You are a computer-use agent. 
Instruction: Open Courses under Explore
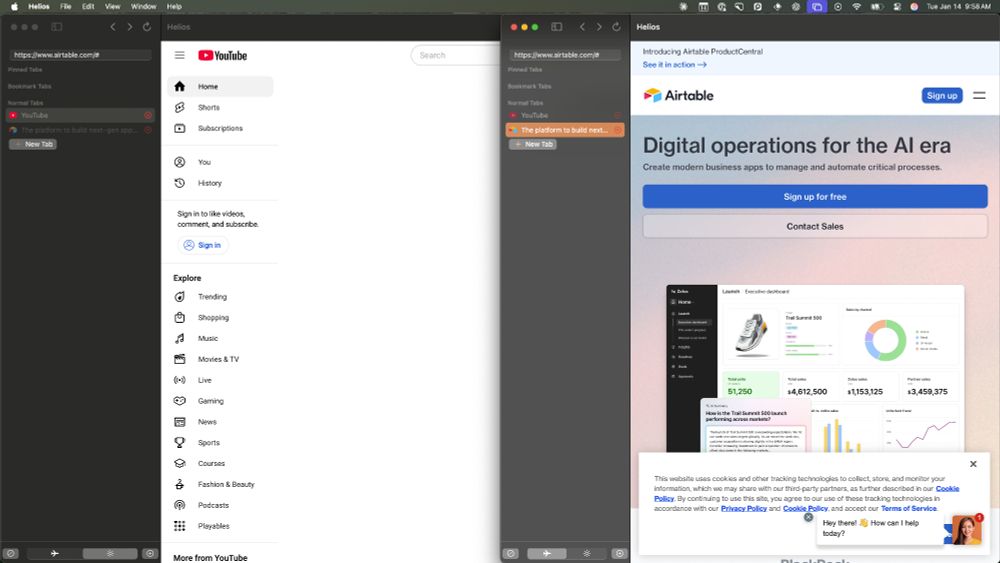(x=220, y=464)
